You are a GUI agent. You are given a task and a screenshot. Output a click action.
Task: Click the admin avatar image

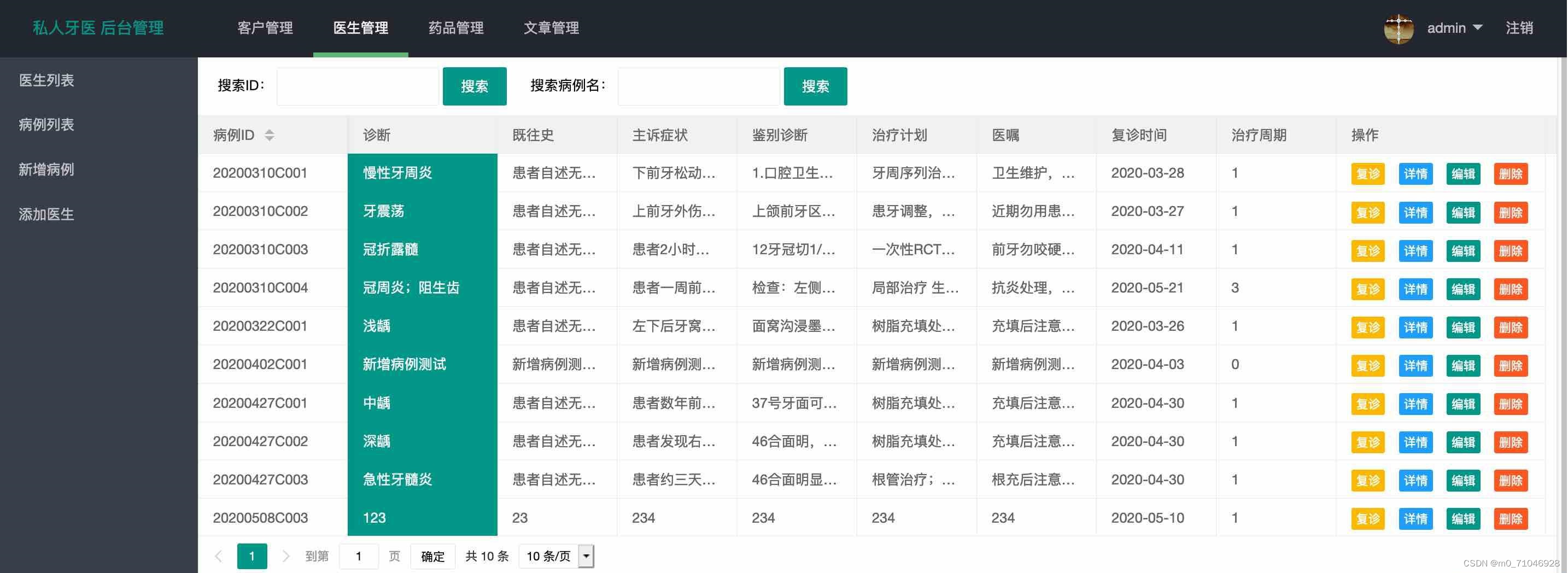pos(1398,28)
